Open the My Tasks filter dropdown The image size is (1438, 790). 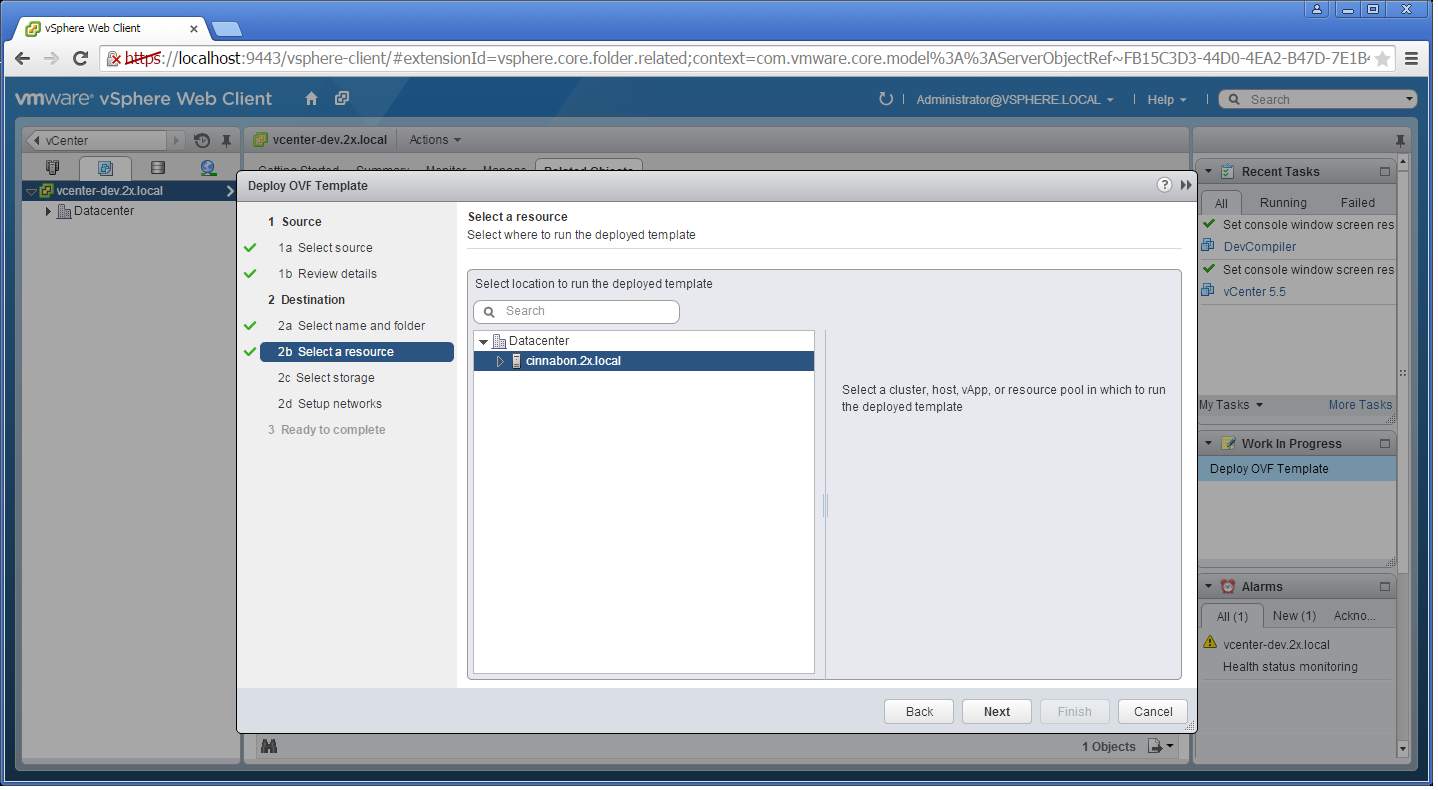pyautogui.click(x=1231, y=405)
